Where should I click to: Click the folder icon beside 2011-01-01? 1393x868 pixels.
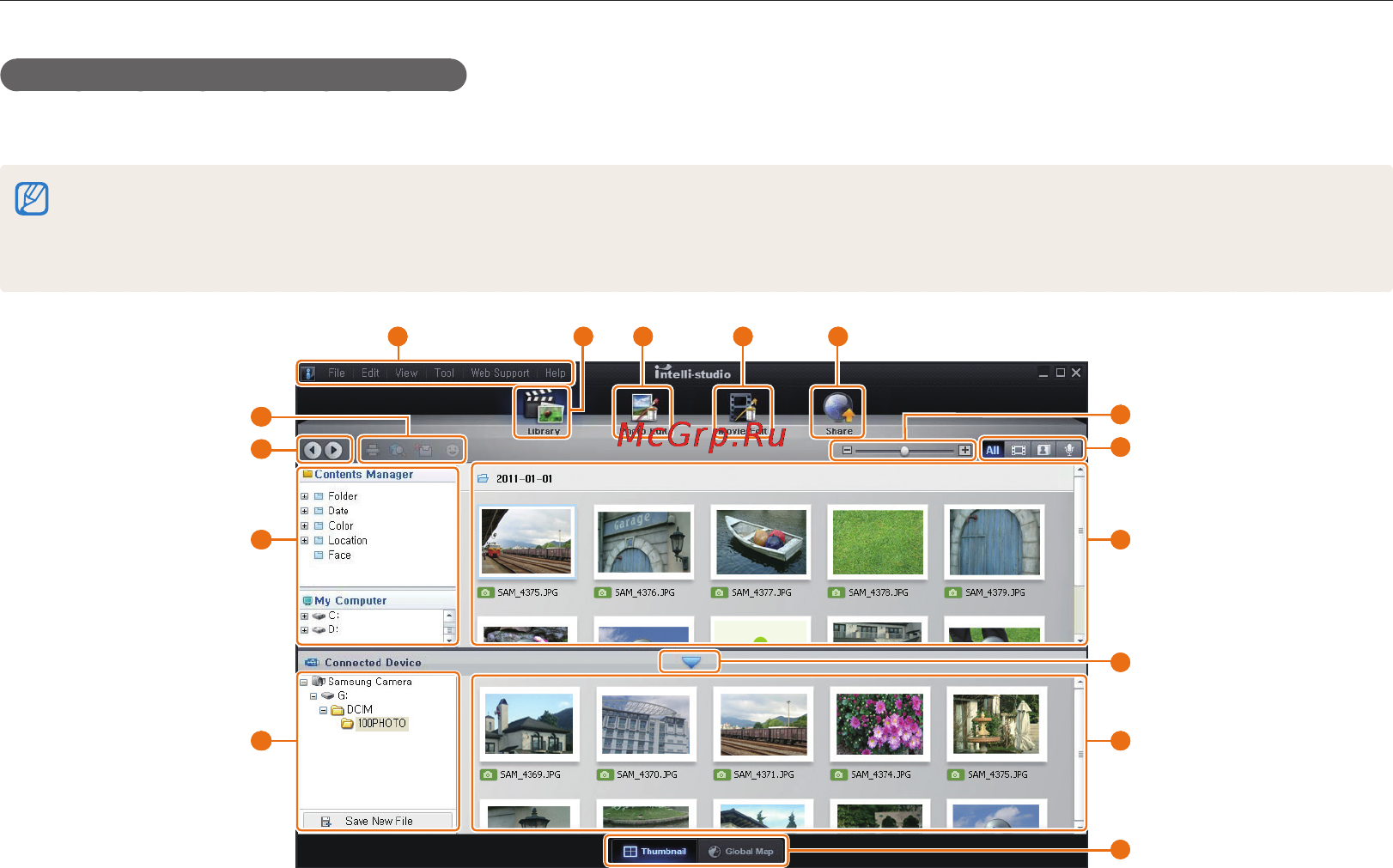[483, 479]
